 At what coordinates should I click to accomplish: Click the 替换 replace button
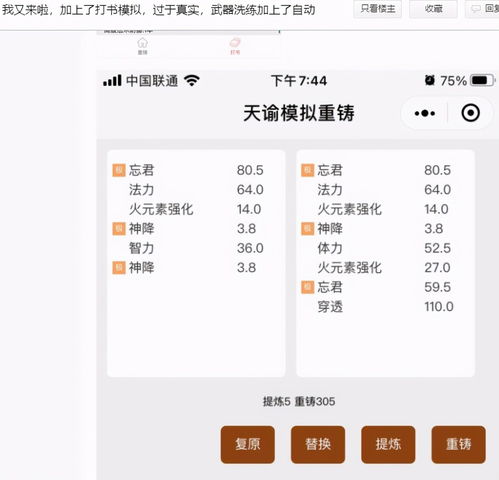318,444
